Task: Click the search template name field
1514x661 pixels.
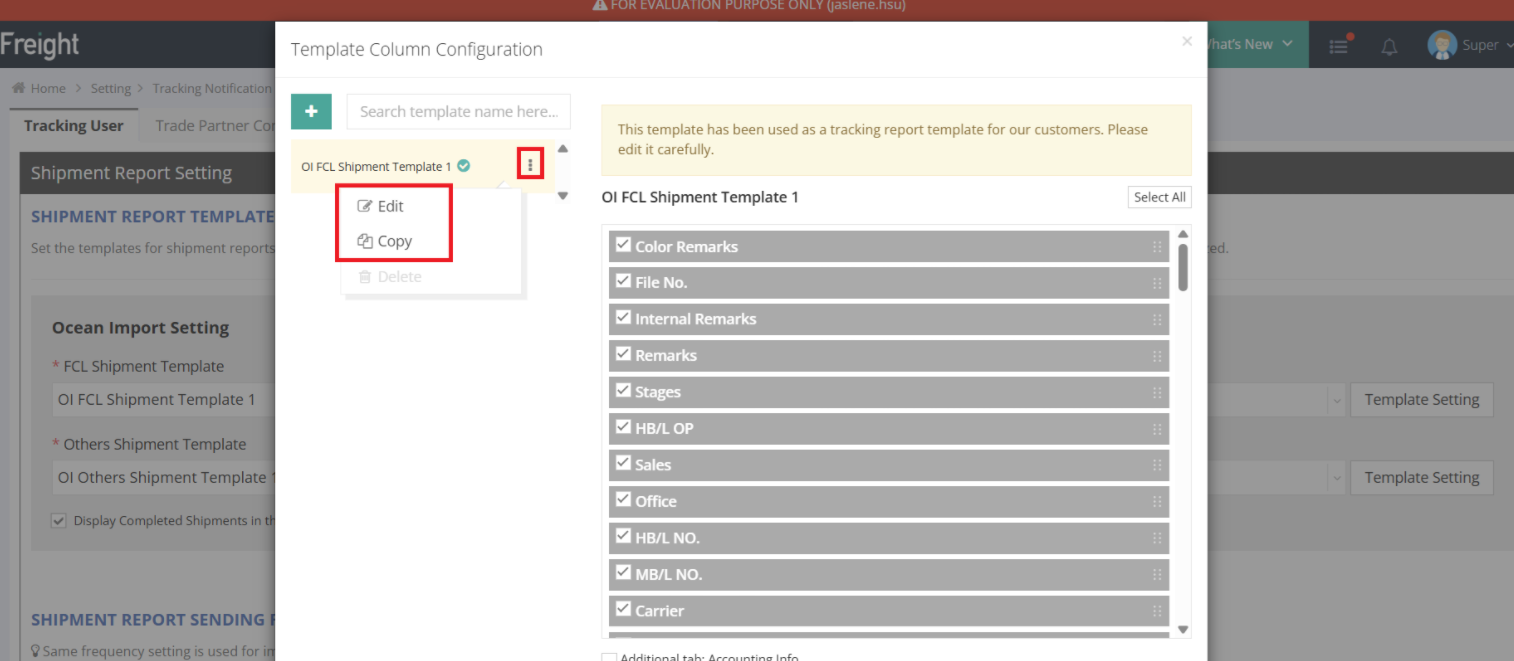Action: [x=458, y=112]
